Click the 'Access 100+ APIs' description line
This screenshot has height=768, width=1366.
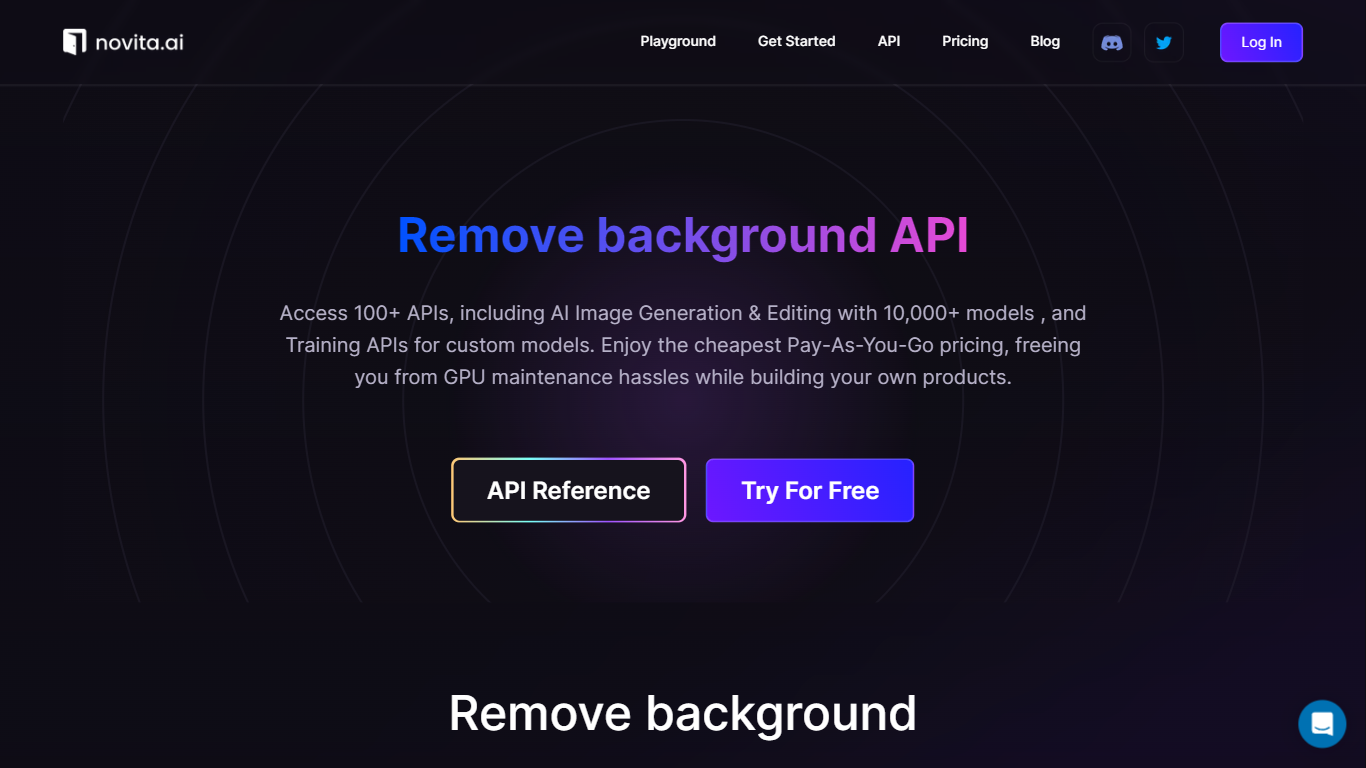683,313
